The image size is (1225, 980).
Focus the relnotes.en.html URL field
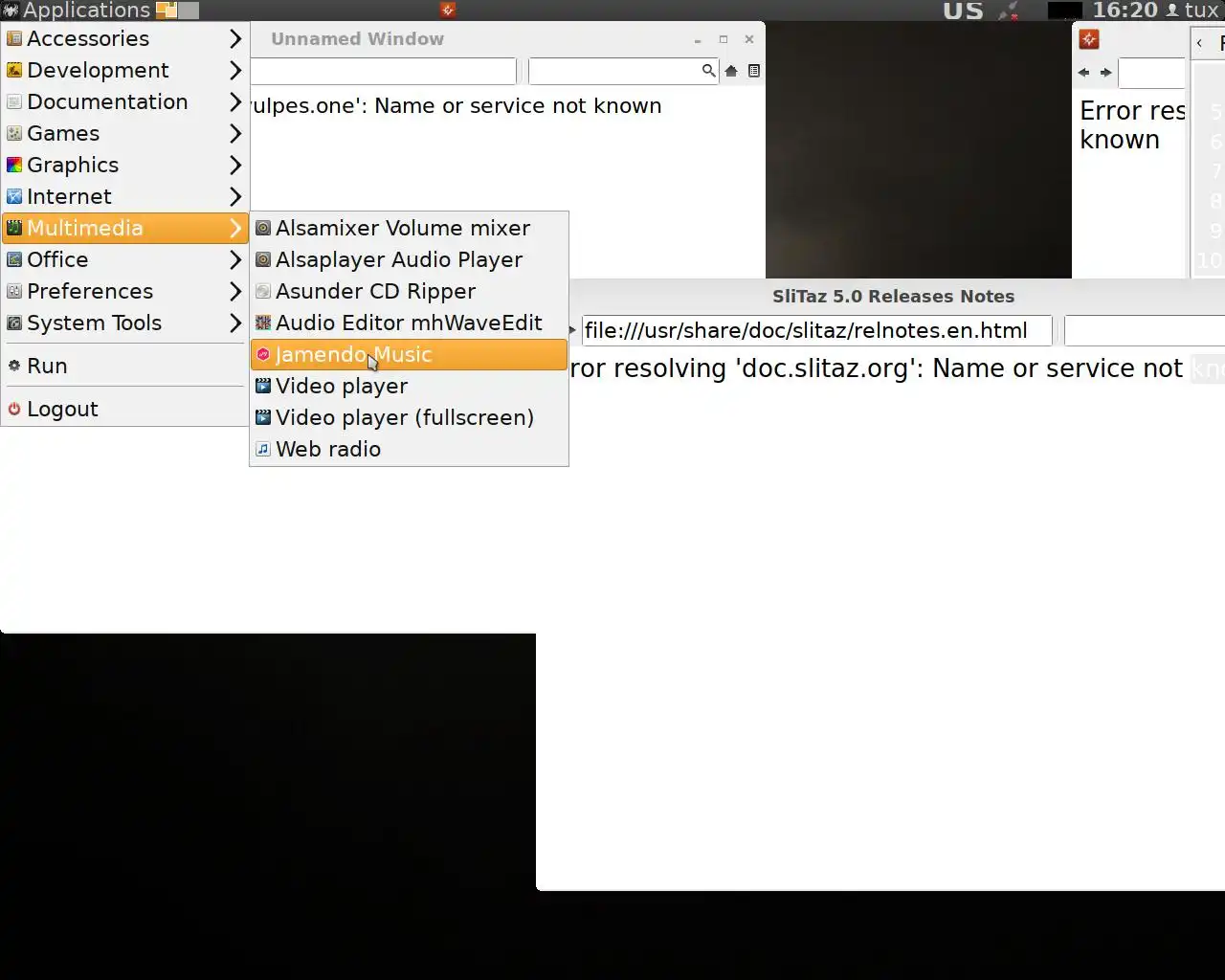point(816,331)
